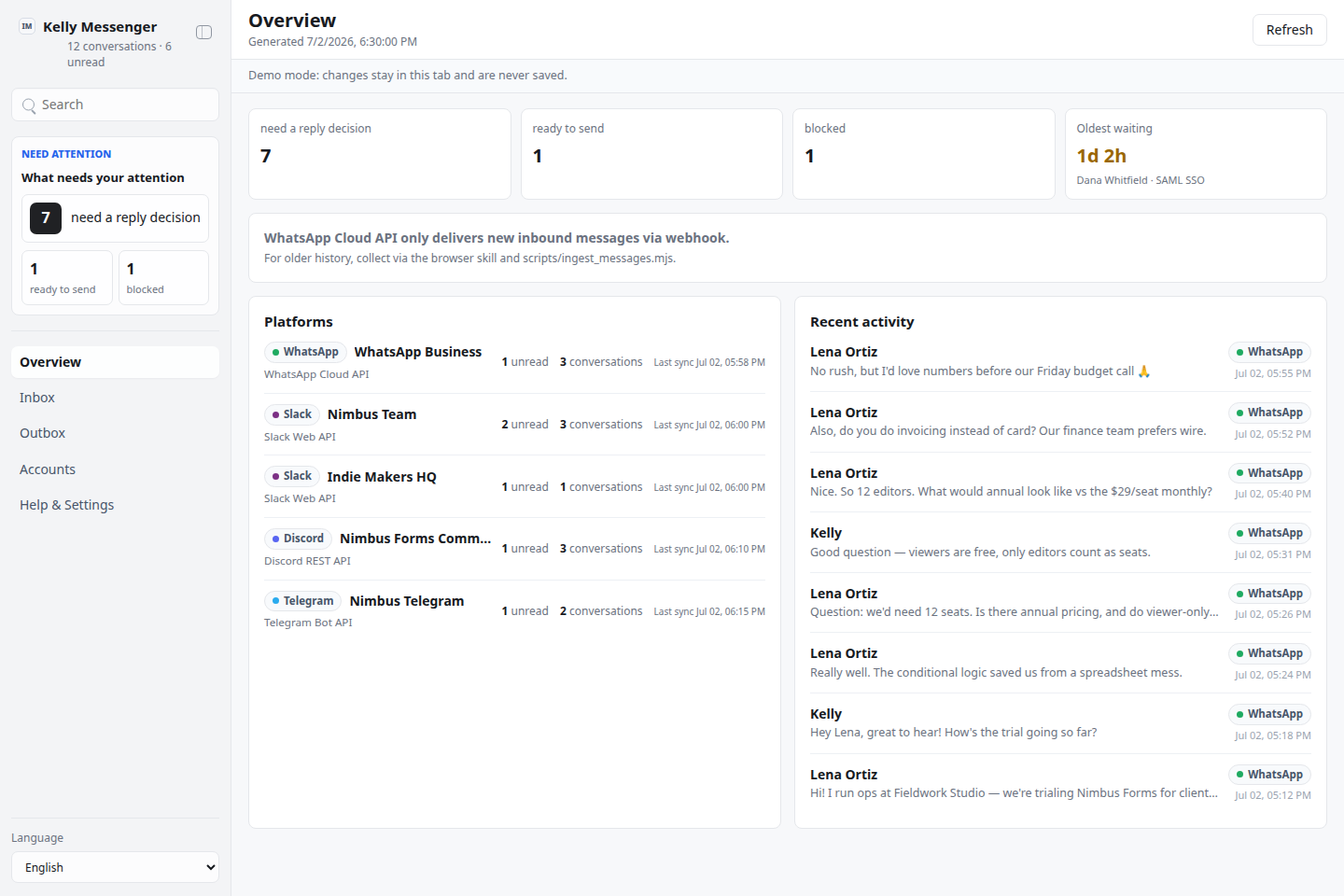Click the Slack badge beside Indie Makers HQ
The height and width of the screenshot is (896, 1344).
click(x=292, y=476)
